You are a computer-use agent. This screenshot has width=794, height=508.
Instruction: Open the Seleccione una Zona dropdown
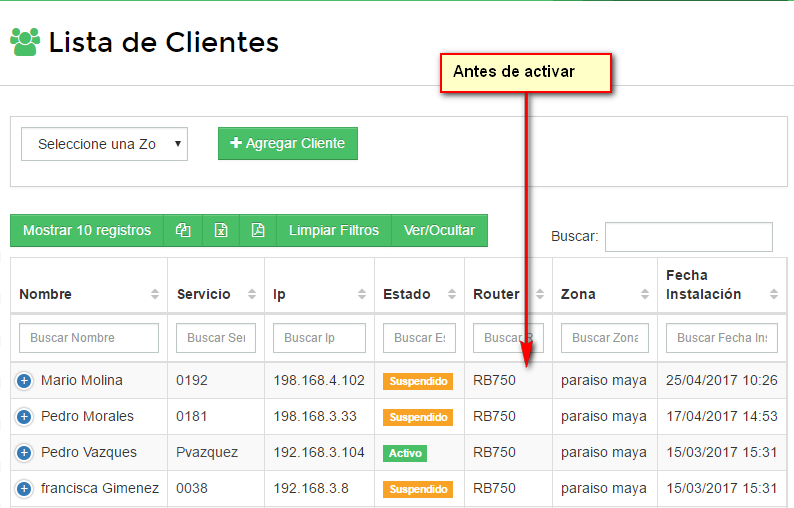pyautogui.click(x=104, y=144)
